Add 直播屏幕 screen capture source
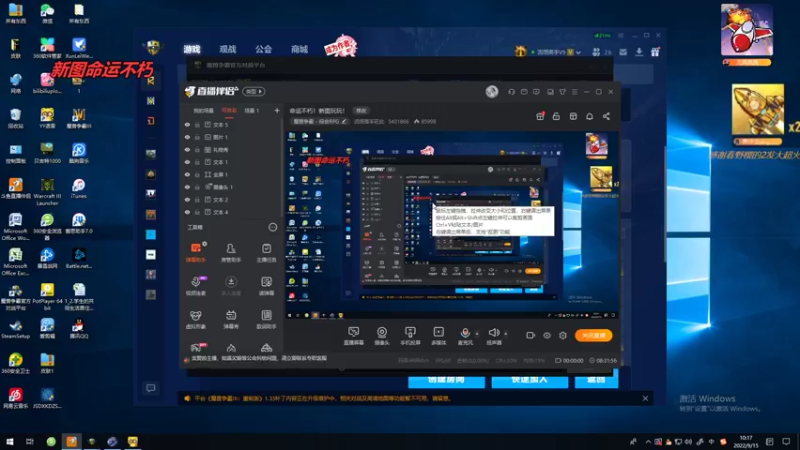The width and height of the screenshot is (800, 450). click(x=354, y=336)
